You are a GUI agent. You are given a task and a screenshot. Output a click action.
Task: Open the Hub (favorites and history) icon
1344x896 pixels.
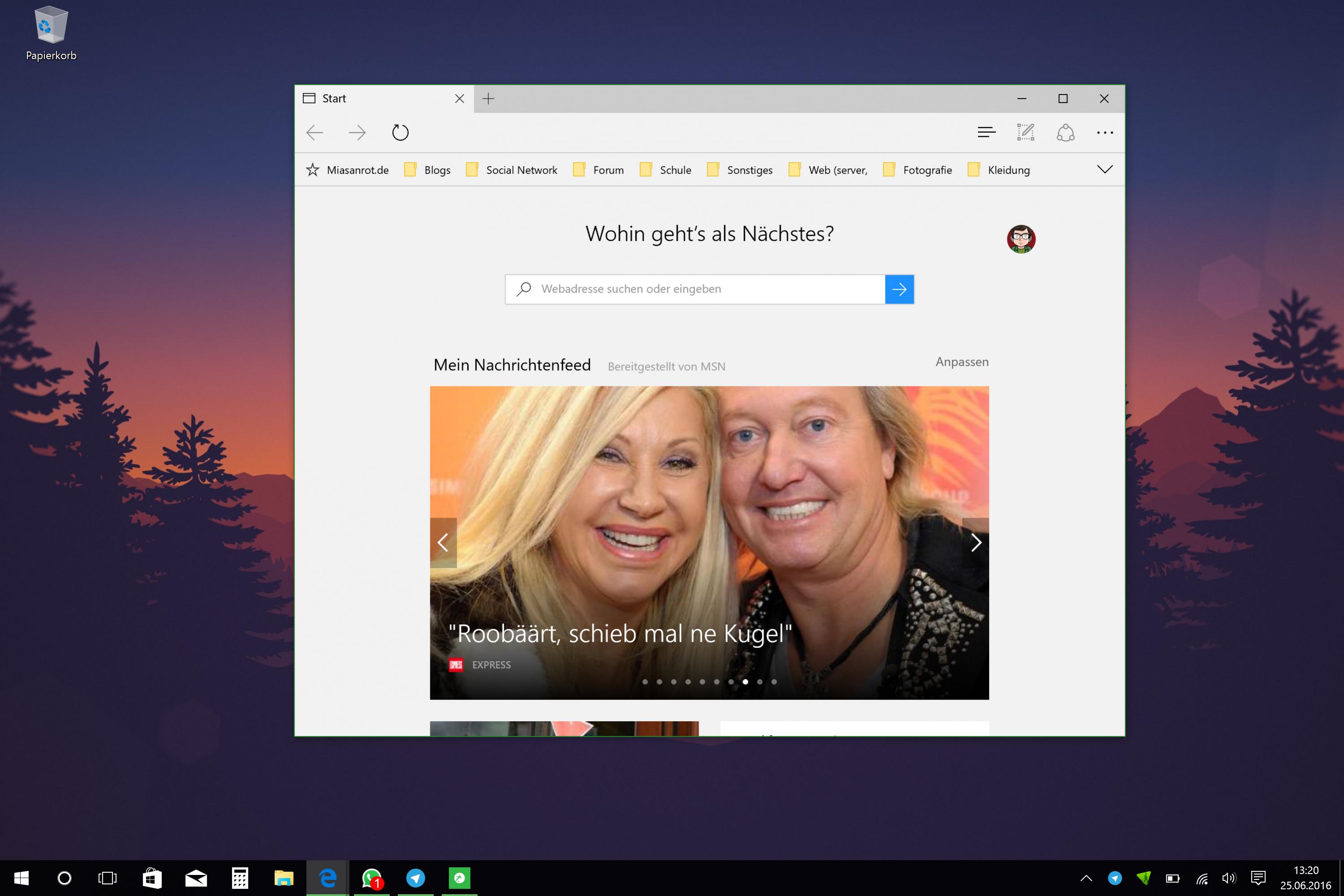click(x=986, y=133)
